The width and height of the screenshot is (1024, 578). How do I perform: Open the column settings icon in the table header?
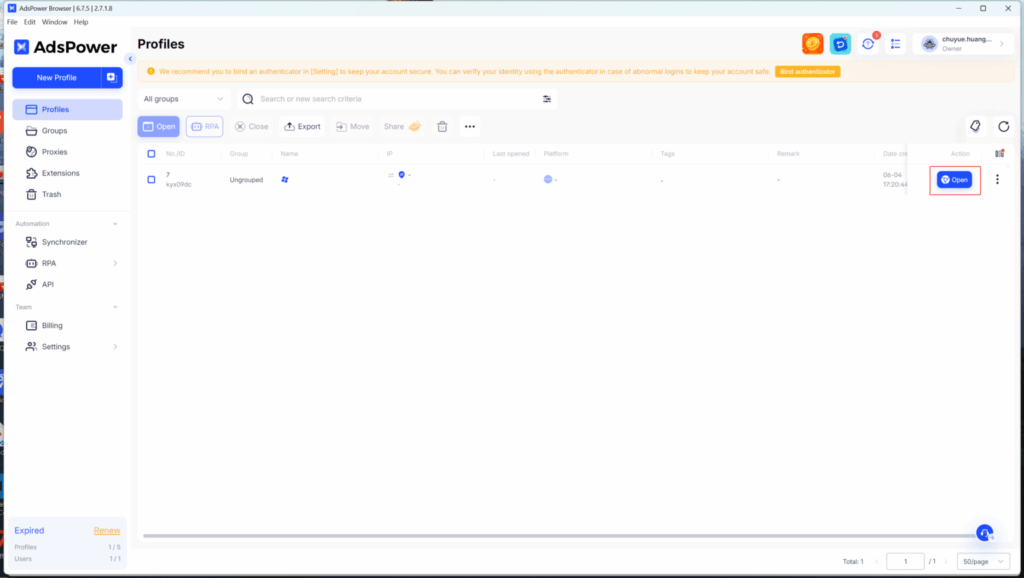(x=999, y=153)
